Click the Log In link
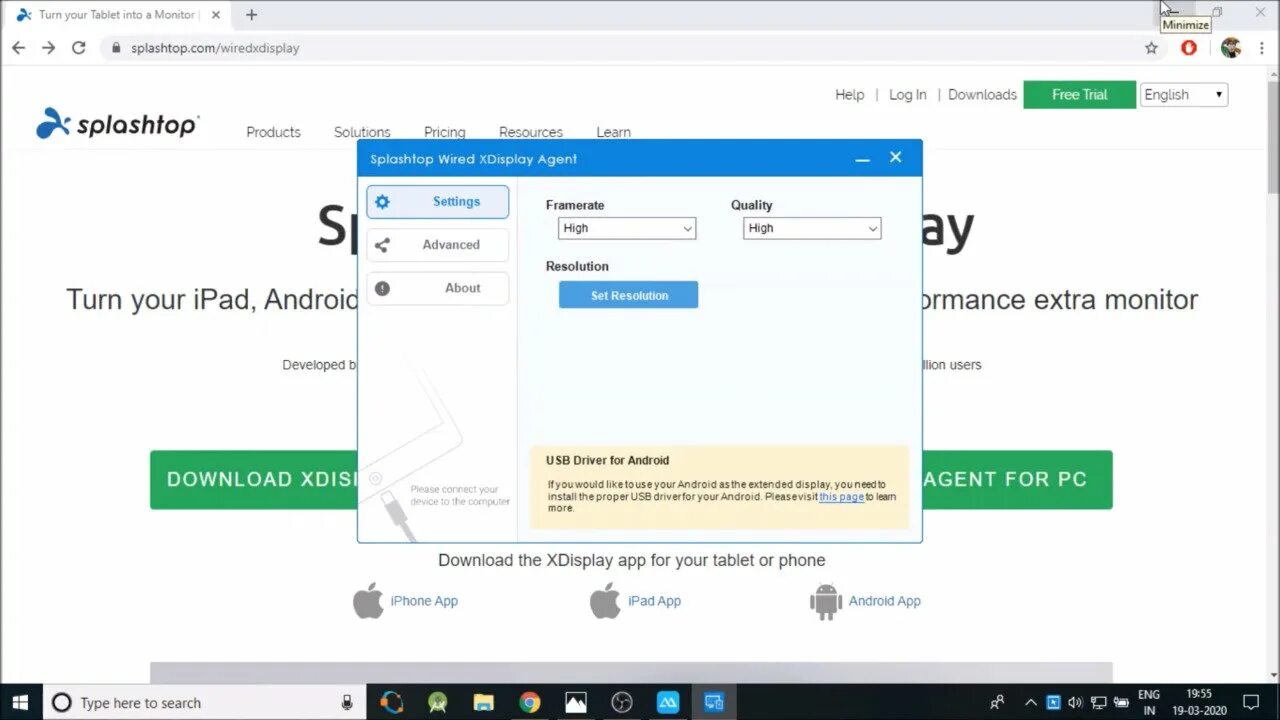 coord(907,95)
